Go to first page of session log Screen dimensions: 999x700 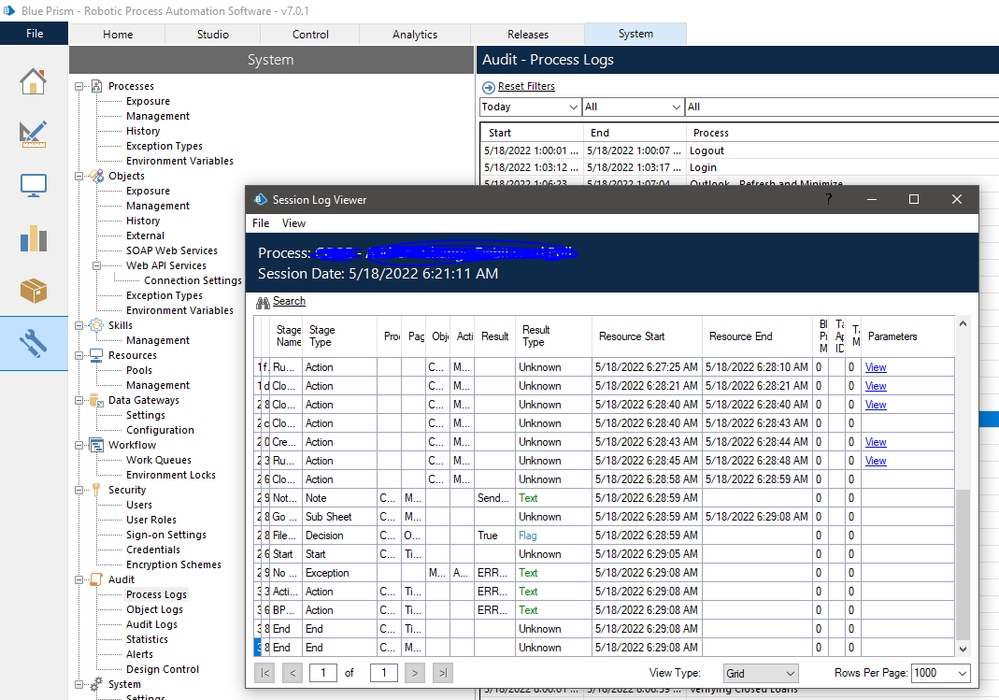click(264, 673)
